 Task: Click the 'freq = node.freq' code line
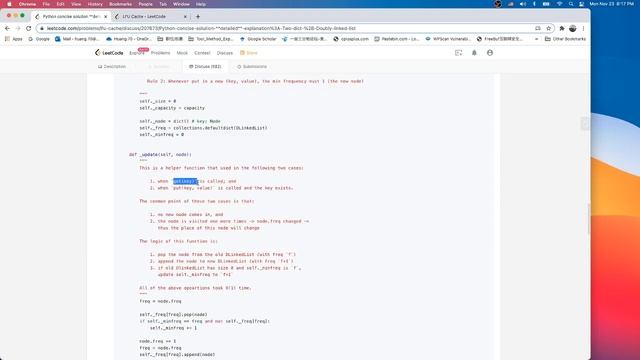point(160,301)
